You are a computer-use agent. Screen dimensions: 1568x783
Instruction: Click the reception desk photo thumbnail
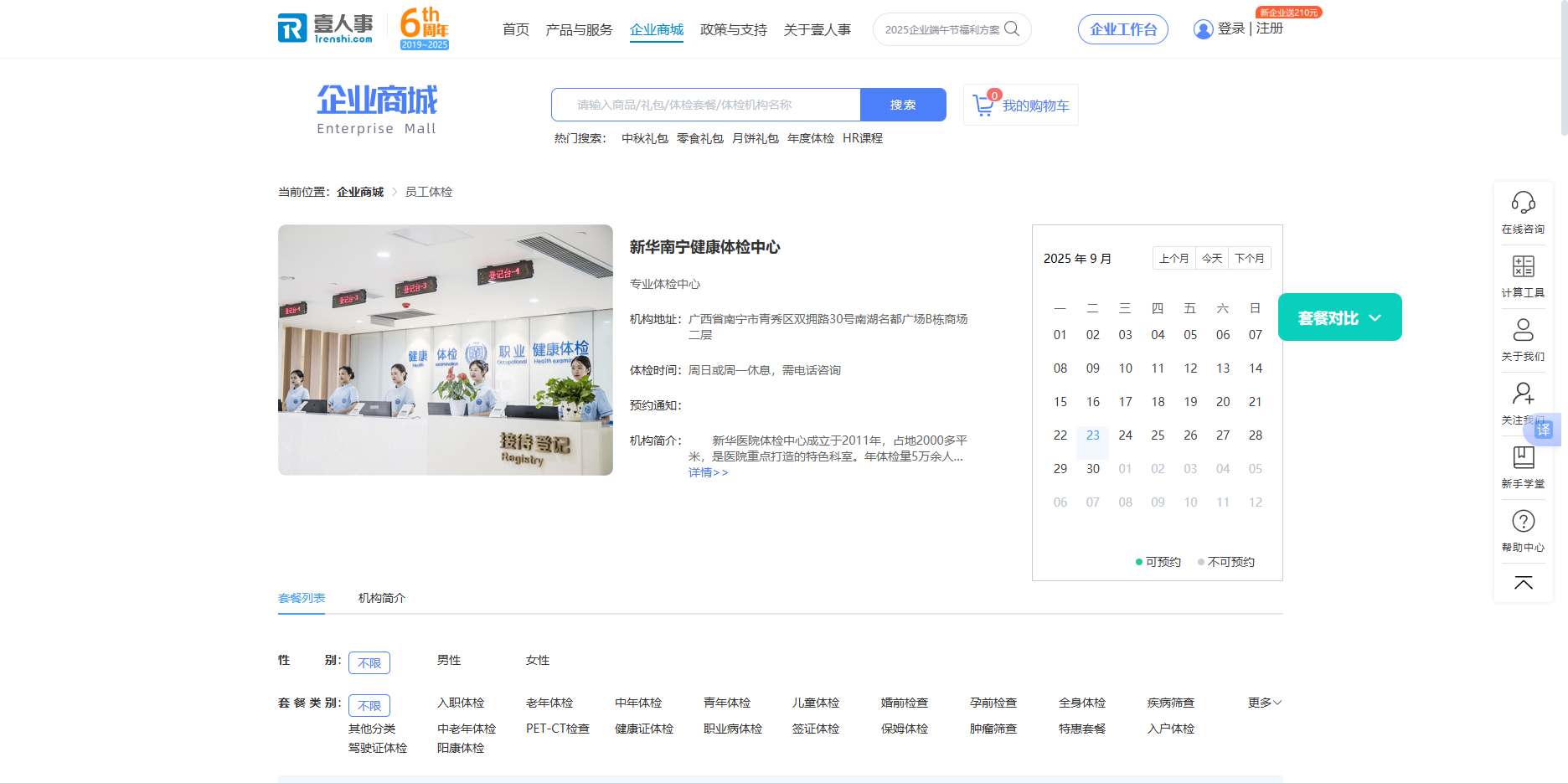pyautogui.click(x=446, y=350)
